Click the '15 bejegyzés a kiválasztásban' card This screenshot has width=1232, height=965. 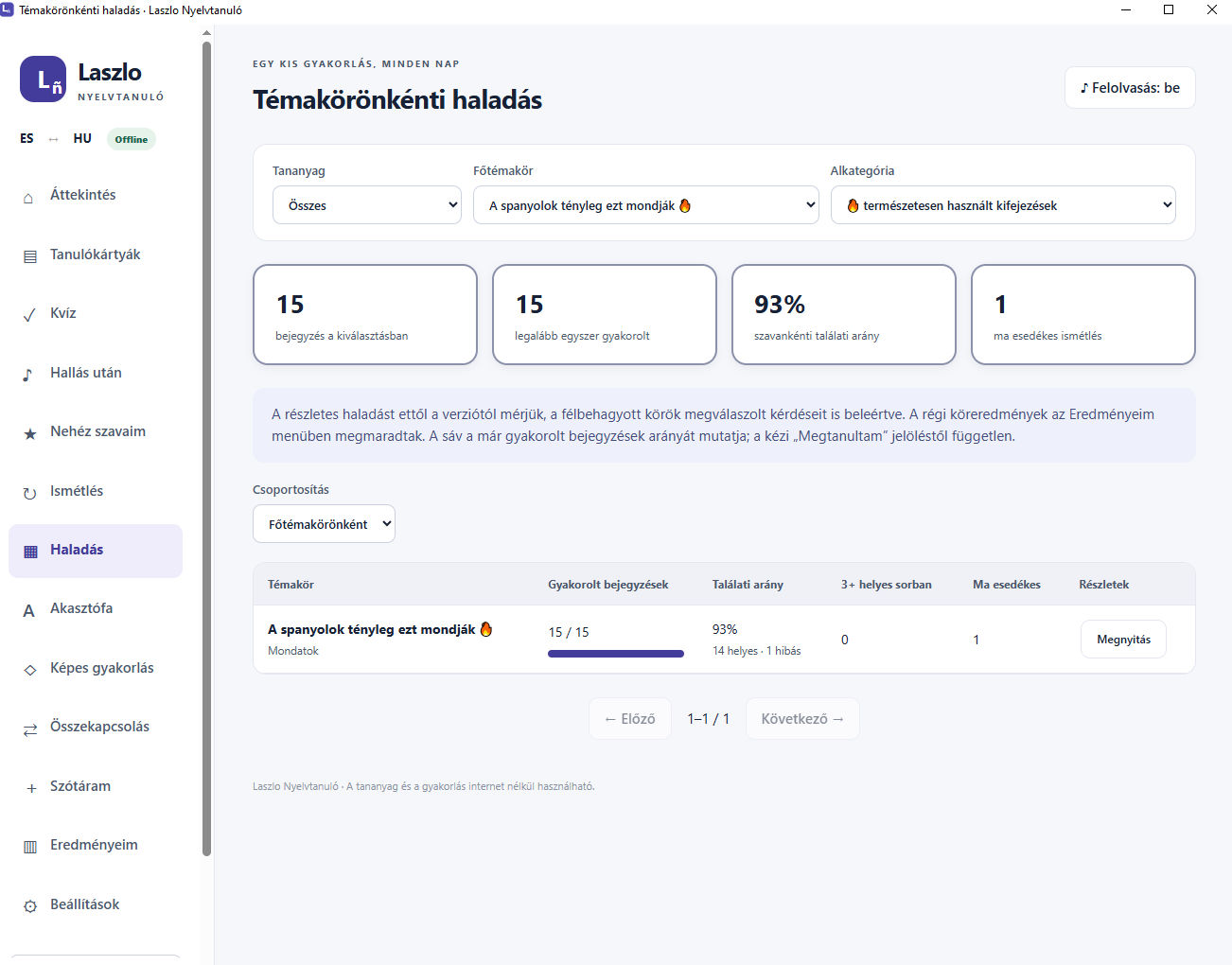pyautogui.click(x=365, y=314)
